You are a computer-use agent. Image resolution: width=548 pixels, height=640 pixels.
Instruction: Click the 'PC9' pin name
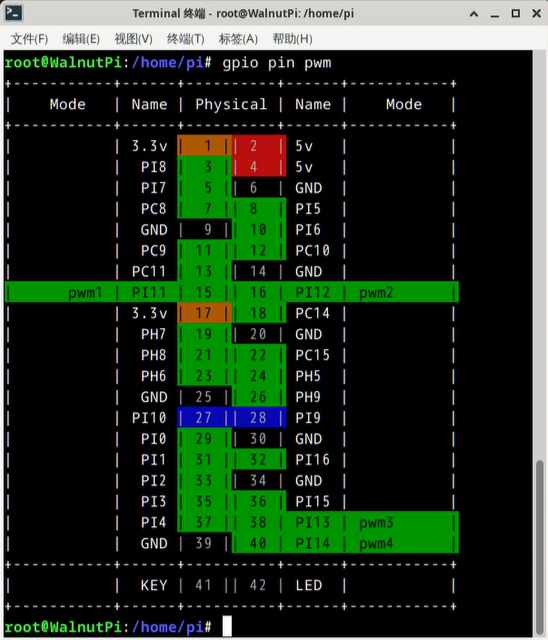coord(154,250)
